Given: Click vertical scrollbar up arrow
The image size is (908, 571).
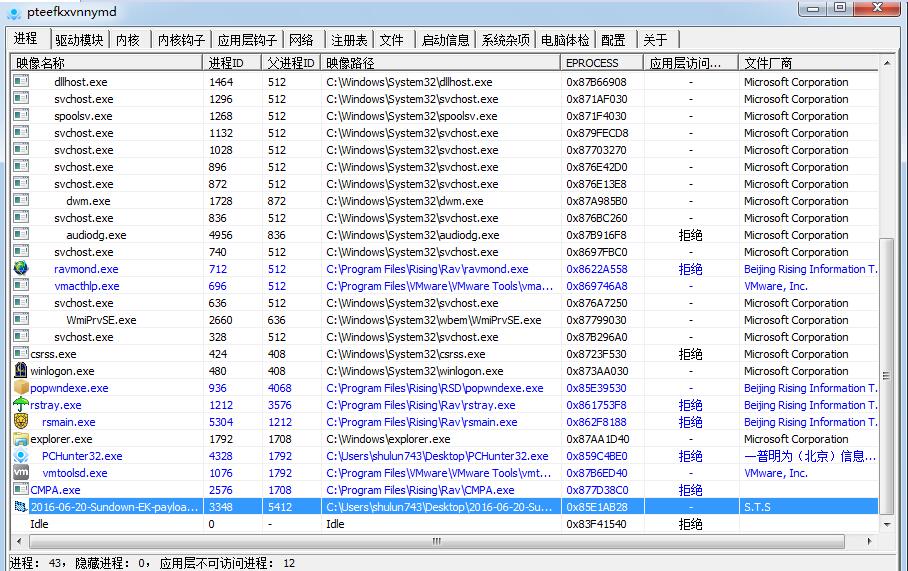Looking at the screenshot, I should tap(887, 63).
